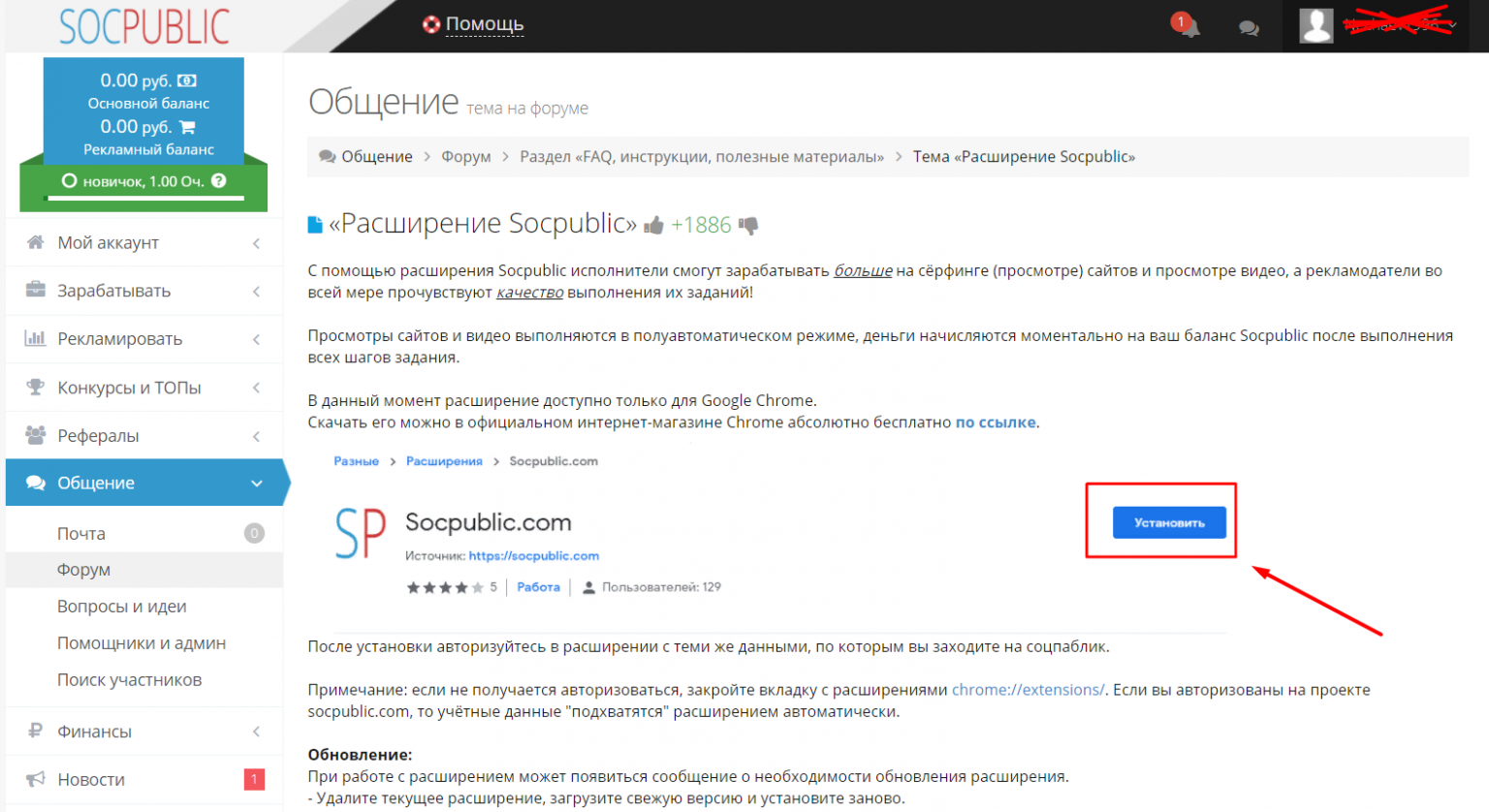The width and height of the screenshot is (1489, 812).
Task: Click the SOCPUBLIC logo
Action: [x=144, y=26]
